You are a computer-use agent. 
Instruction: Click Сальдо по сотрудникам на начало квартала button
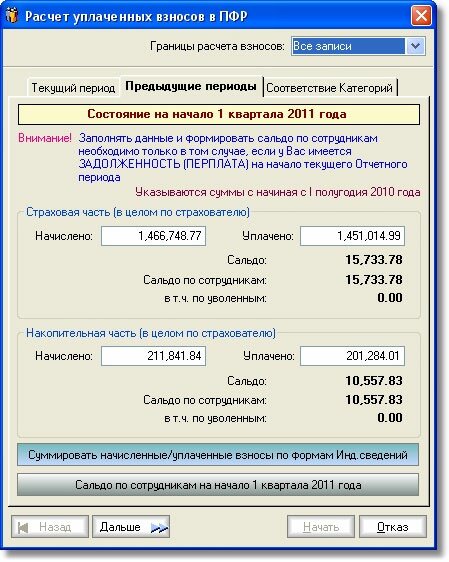pos(218,485)
